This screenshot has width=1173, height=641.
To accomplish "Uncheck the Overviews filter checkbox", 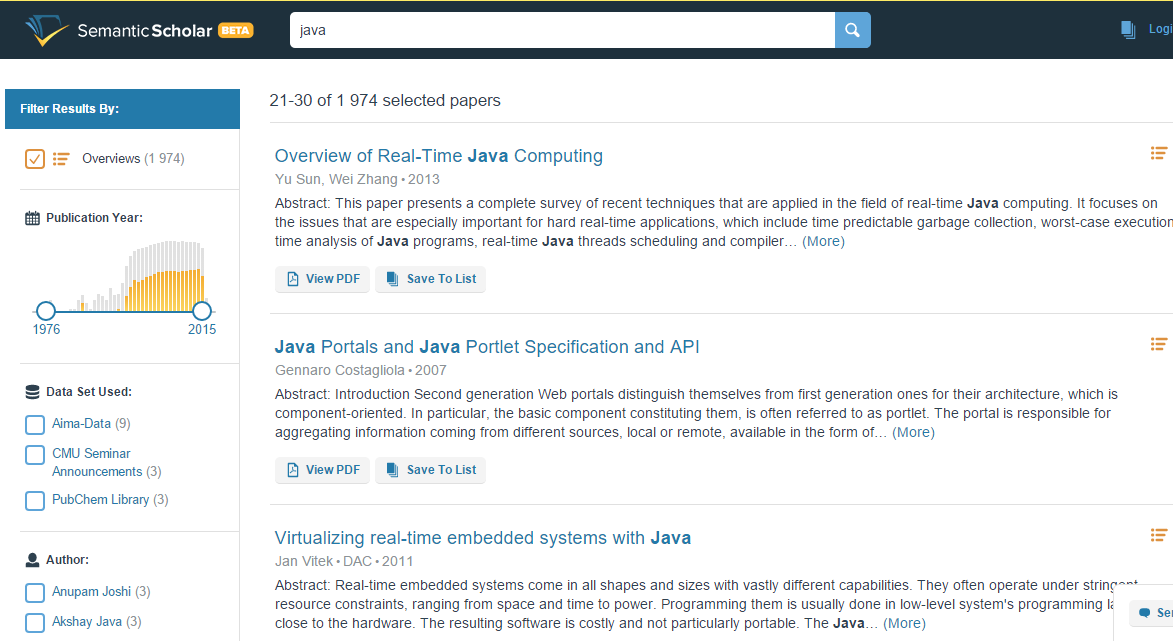I will (x=35, y=158).
